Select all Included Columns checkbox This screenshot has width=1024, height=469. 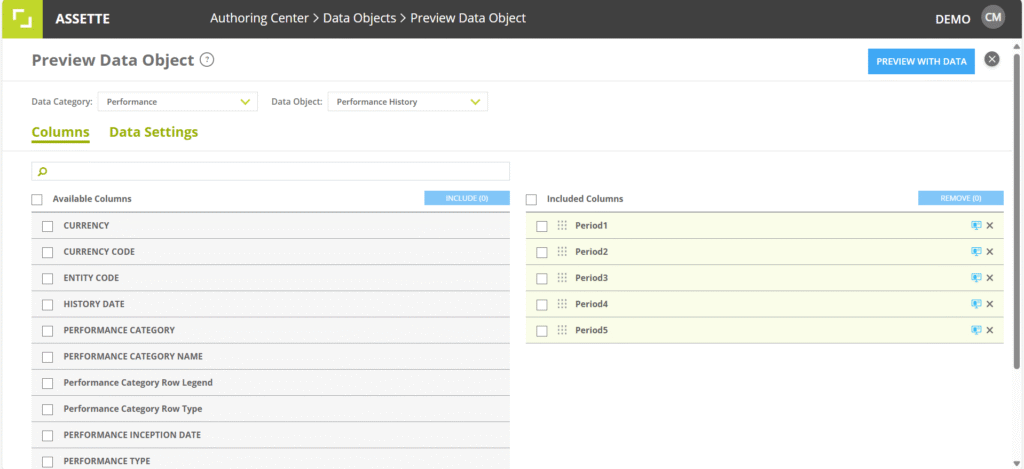pyautogui.click(x=531, y=199)
